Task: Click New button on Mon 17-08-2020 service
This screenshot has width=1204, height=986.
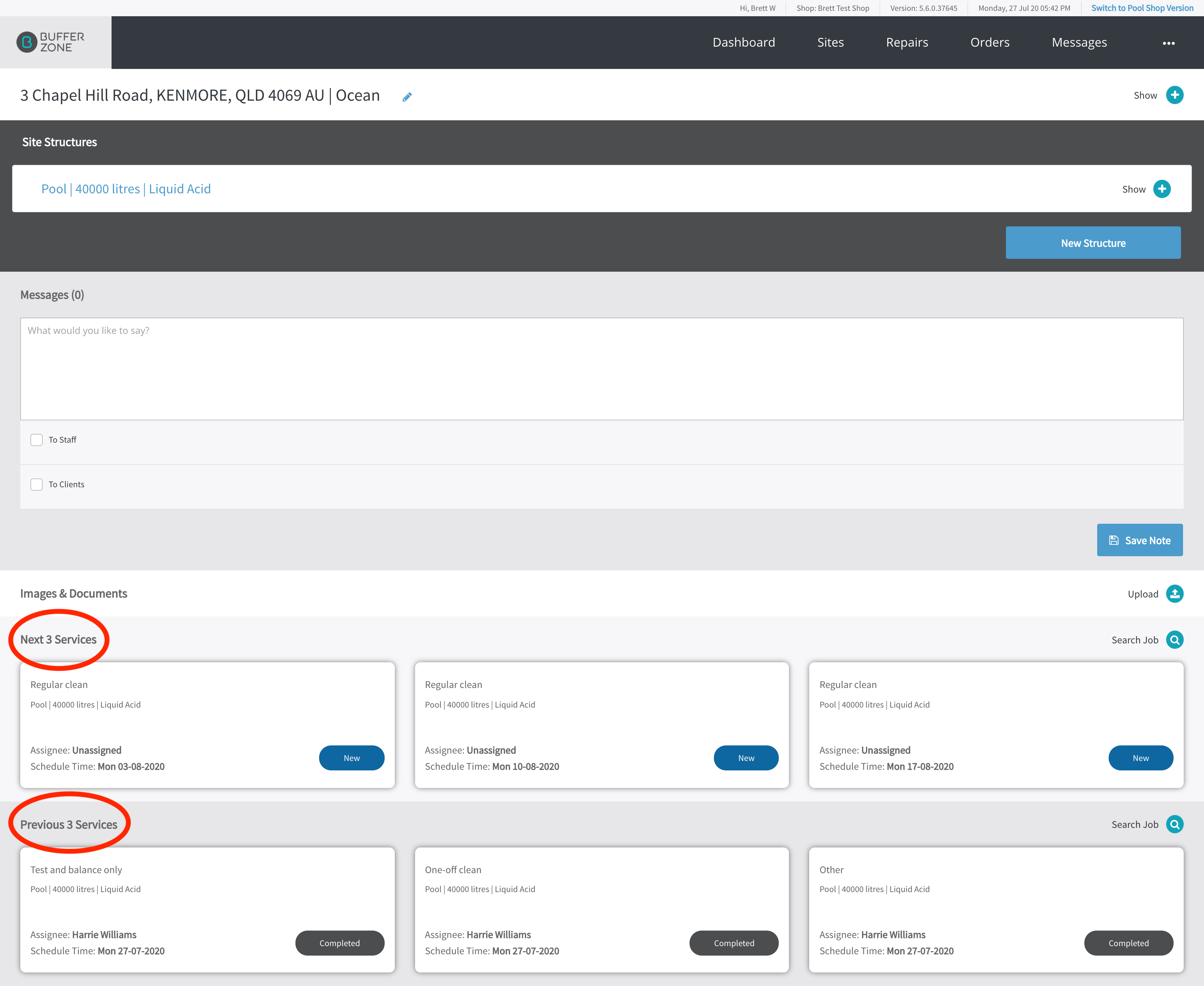Action: click(1140, 758)
